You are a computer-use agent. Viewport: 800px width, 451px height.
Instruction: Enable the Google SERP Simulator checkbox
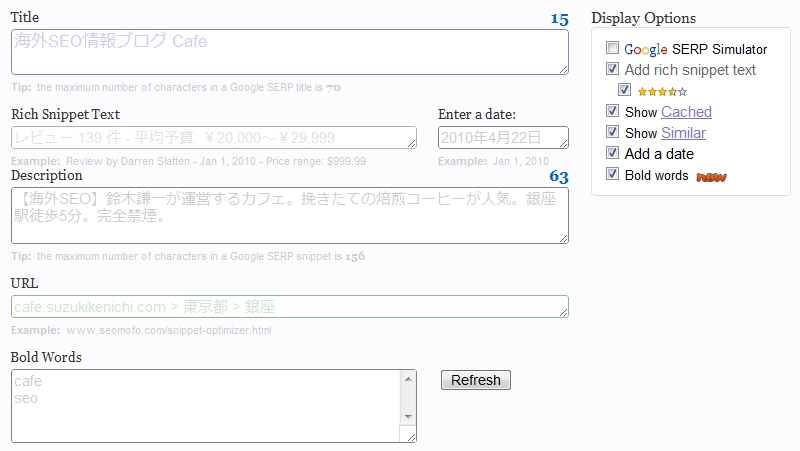[x=612, y=48]
